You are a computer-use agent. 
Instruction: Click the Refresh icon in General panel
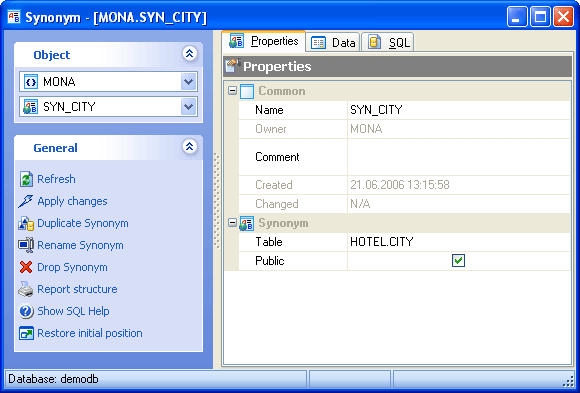pos(26,179)
